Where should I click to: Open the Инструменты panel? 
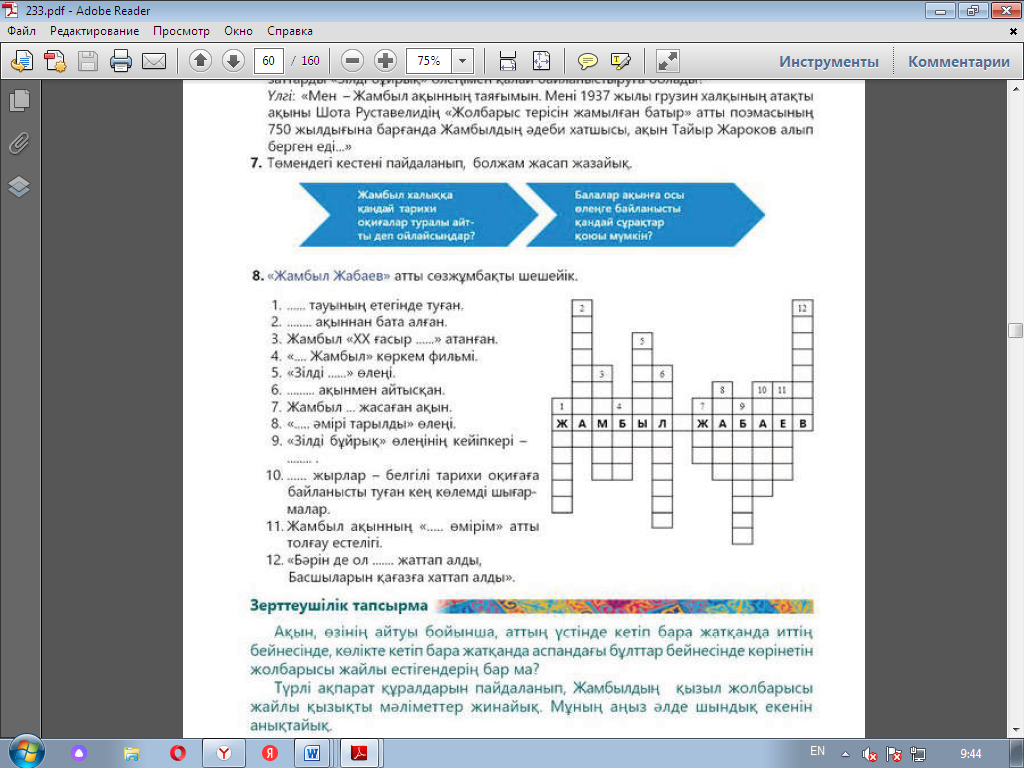point(829,61)
